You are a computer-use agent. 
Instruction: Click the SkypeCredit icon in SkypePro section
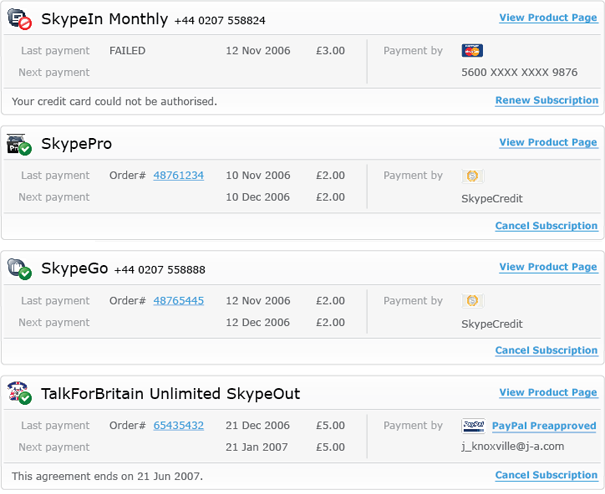click(472, 176)
